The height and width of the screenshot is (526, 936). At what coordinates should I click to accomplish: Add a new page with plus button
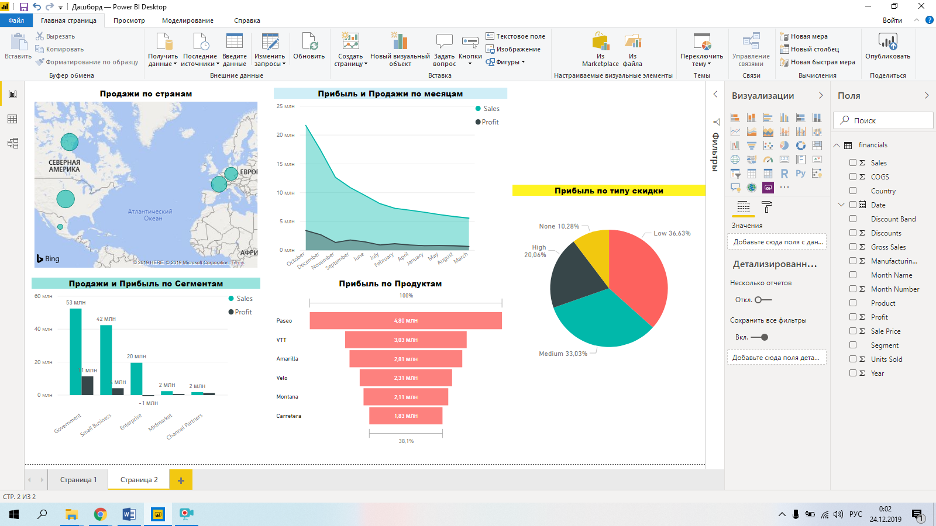181,480
